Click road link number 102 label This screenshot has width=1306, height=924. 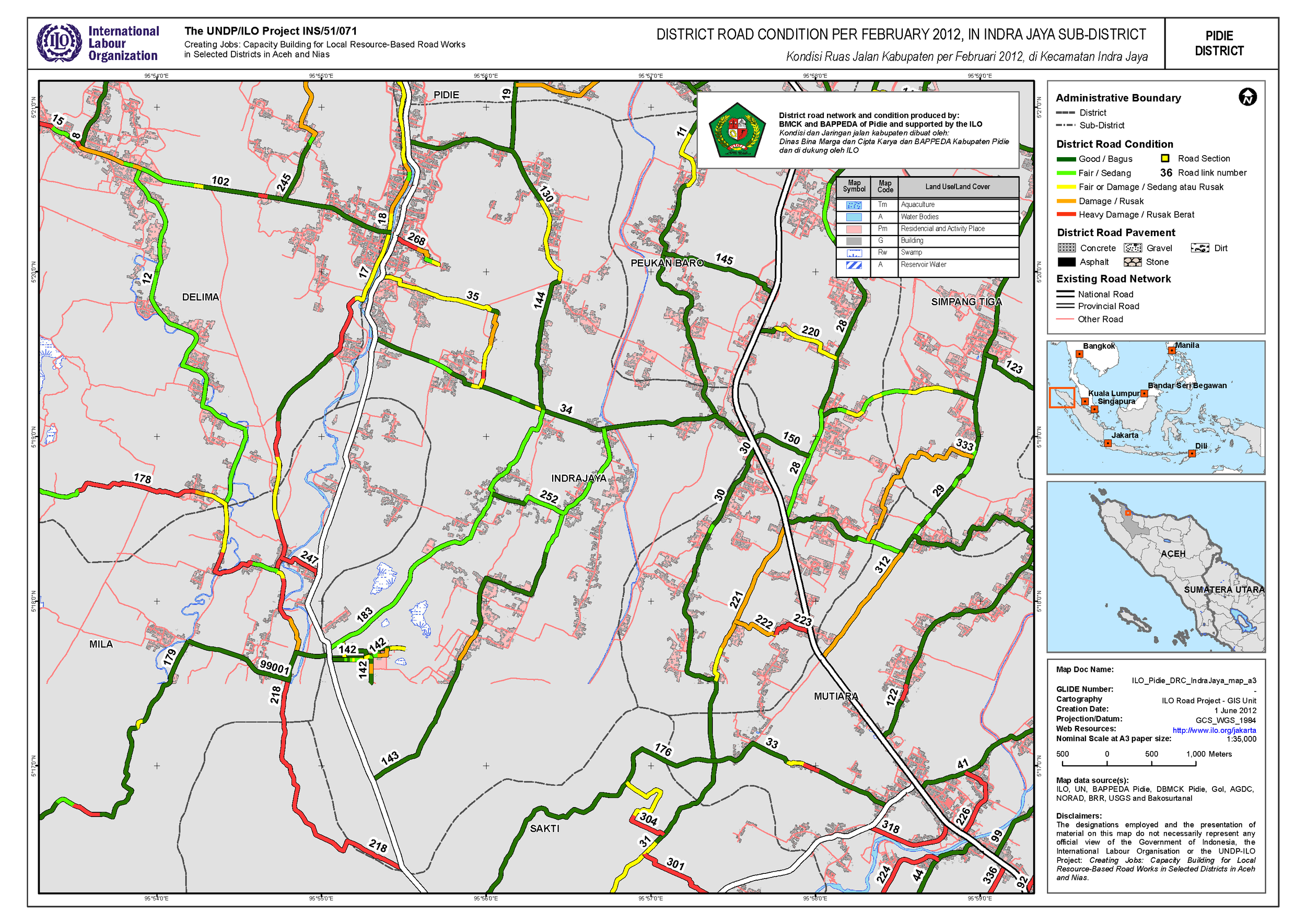point(220,181)
